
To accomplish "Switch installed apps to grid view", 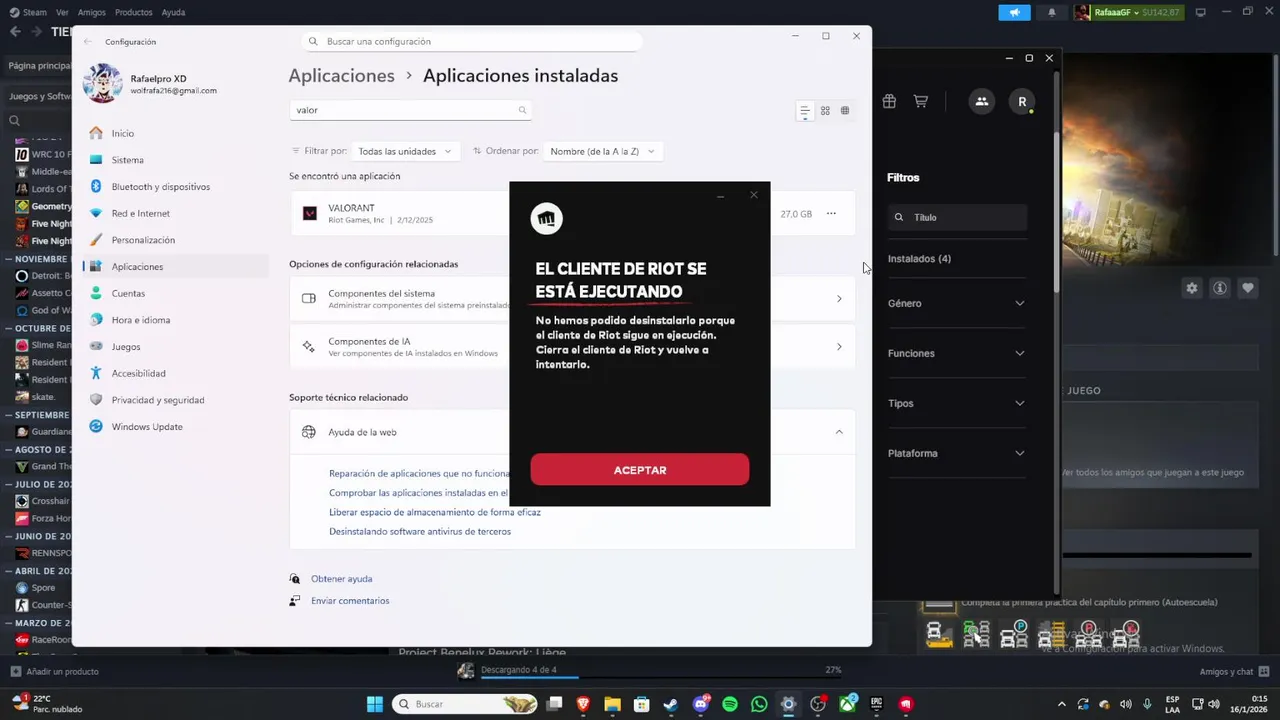I will pos(825,111).
